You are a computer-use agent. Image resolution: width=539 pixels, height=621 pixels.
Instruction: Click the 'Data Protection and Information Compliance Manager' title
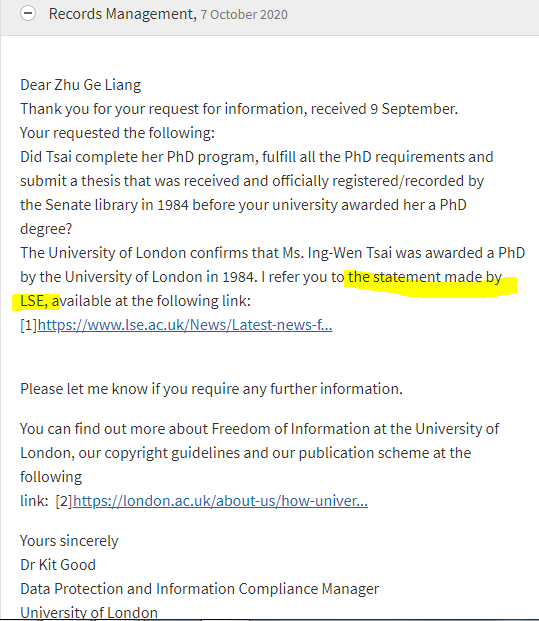point(200,589)
